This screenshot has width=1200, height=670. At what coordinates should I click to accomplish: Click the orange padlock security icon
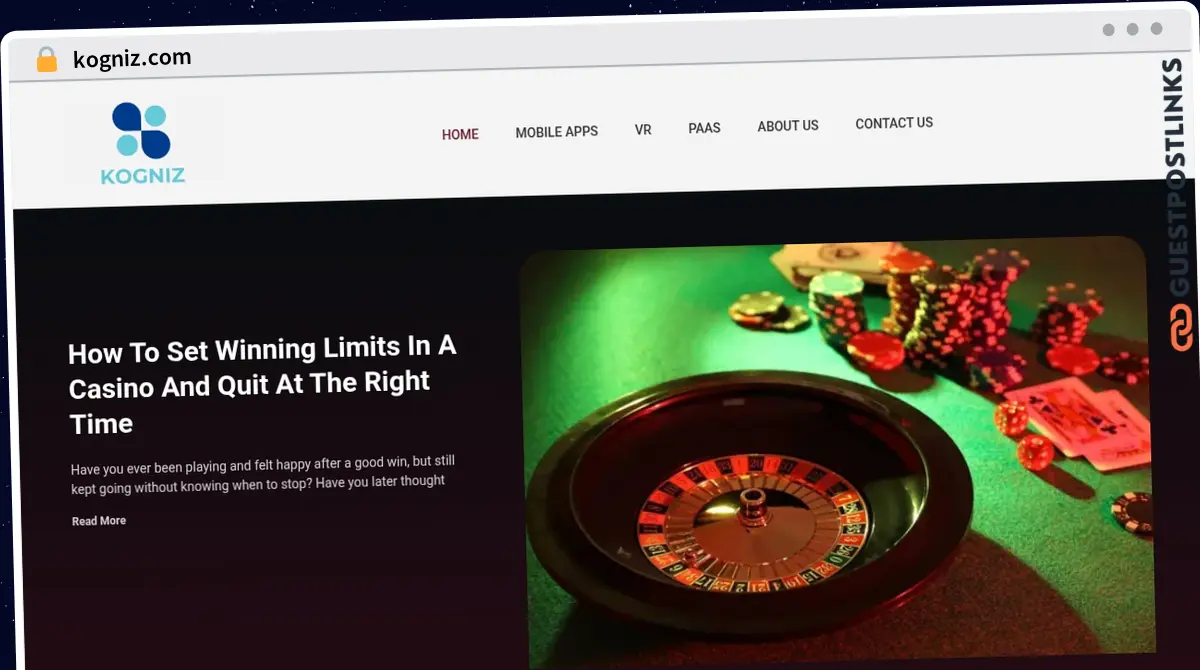[x=47, y=60]
